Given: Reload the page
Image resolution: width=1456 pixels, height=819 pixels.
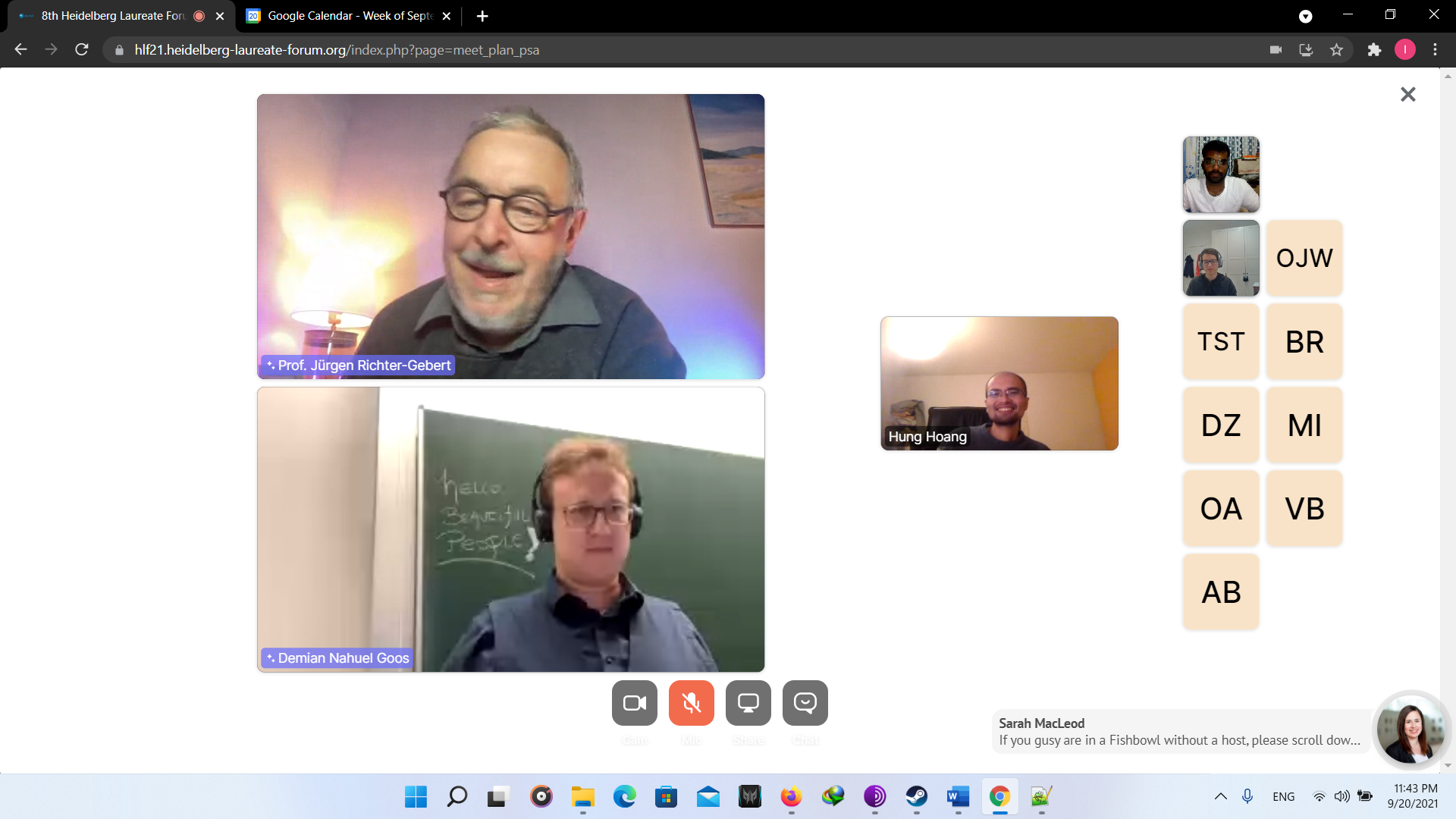Looking at the screenshot, I should [82, 50].
